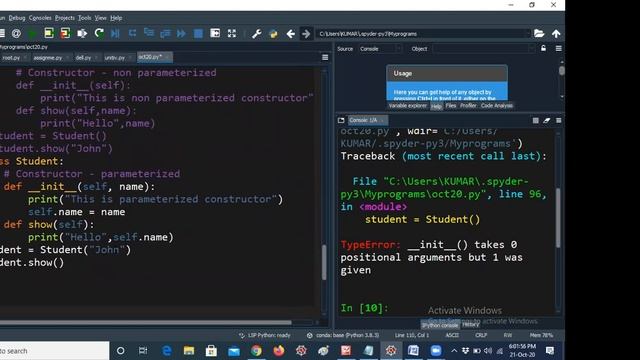This screenshot has height=360, width=640.
Task: Open the Projects menu
Action: point(64,18)
